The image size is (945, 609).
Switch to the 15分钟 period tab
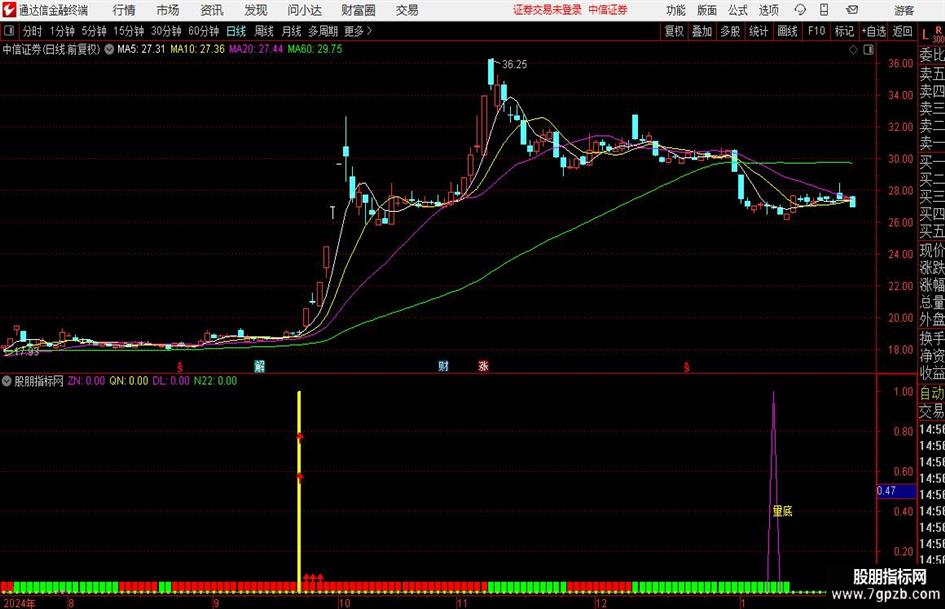(x=128, y=31)
